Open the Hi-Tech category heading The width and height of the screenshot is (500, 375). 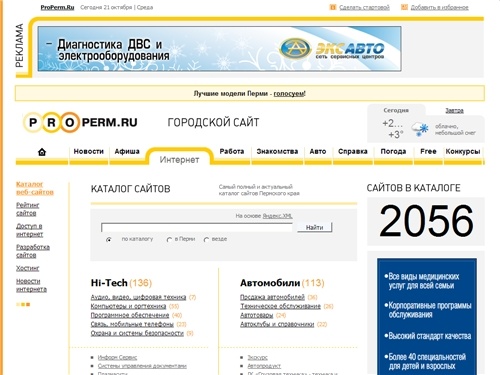(109, 283)
